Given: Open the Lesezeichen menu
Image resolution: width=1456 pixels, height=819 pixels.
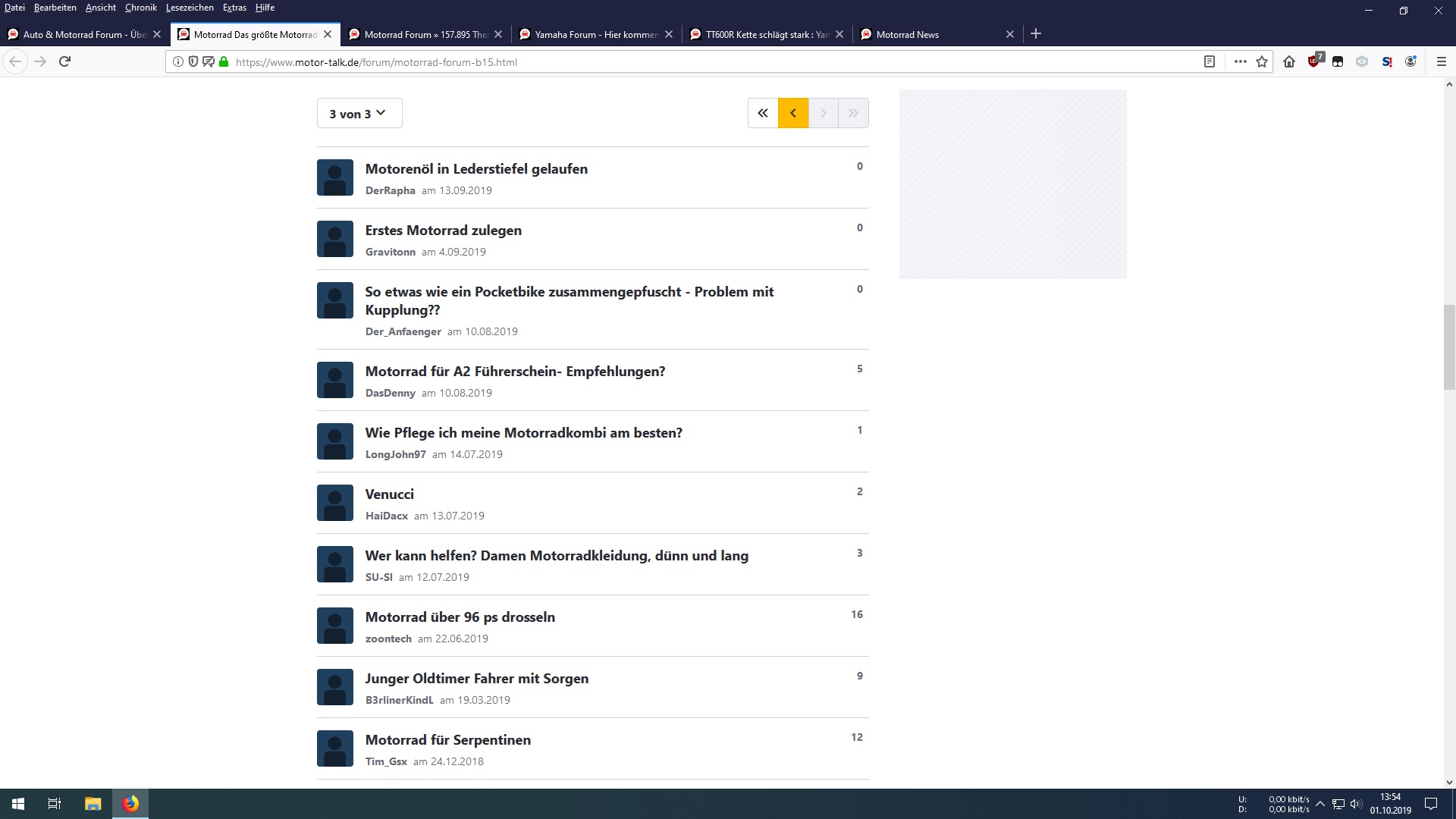Looking at the screenshot, I should (x=190, y=8).
